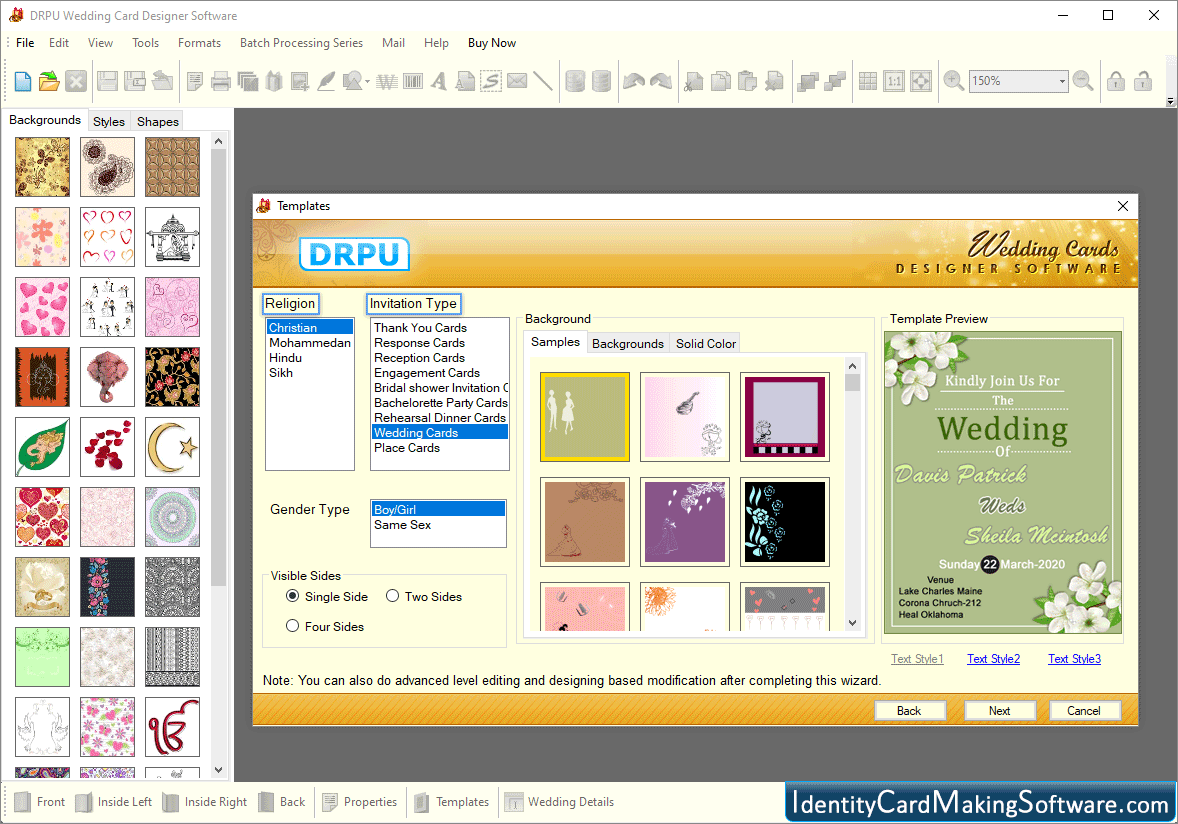Image resolution: width=1178 pixels, height=824 pixels.
Task: Open the File menu
Action: click(25, 43)
